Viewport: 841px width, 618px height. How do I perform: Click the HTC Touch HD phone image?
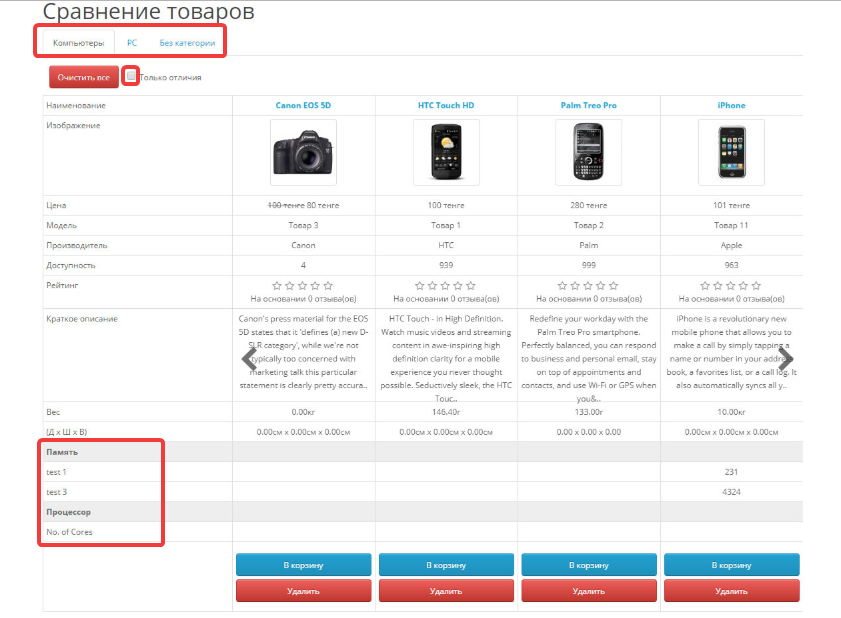(446, 152)
